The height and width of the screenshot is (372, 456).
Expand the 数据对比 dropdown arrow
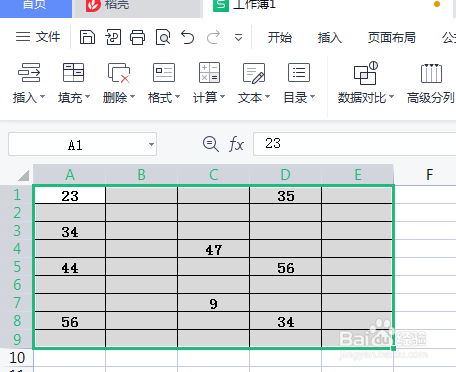click(392, 97)
